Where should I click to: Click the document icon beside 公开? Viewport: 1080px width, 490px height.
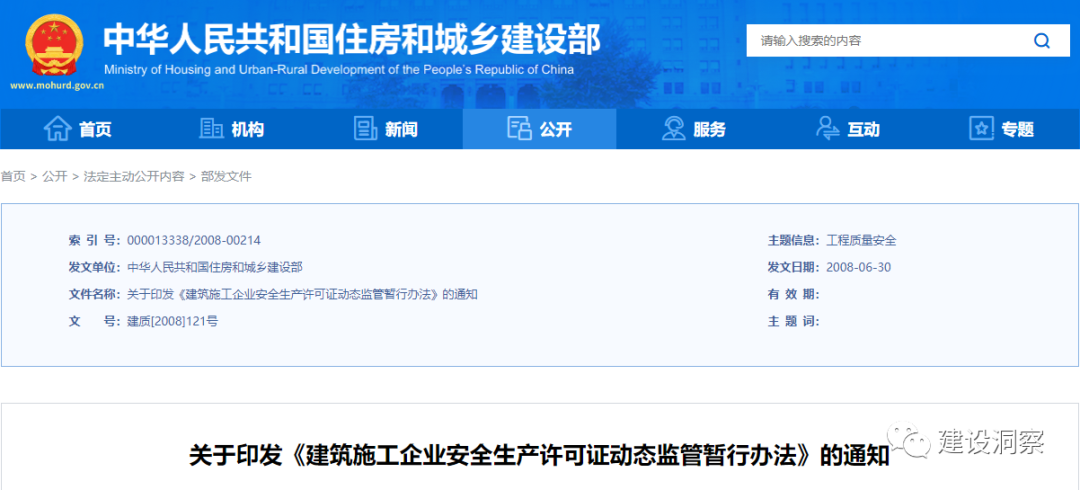[519, 128]
